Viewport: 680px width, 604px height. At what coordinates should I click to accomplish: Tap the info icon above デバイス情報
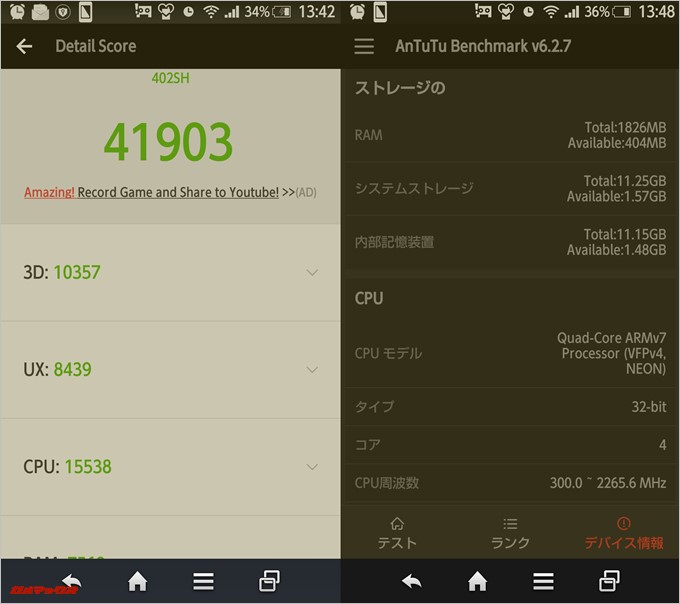point(624,523)
